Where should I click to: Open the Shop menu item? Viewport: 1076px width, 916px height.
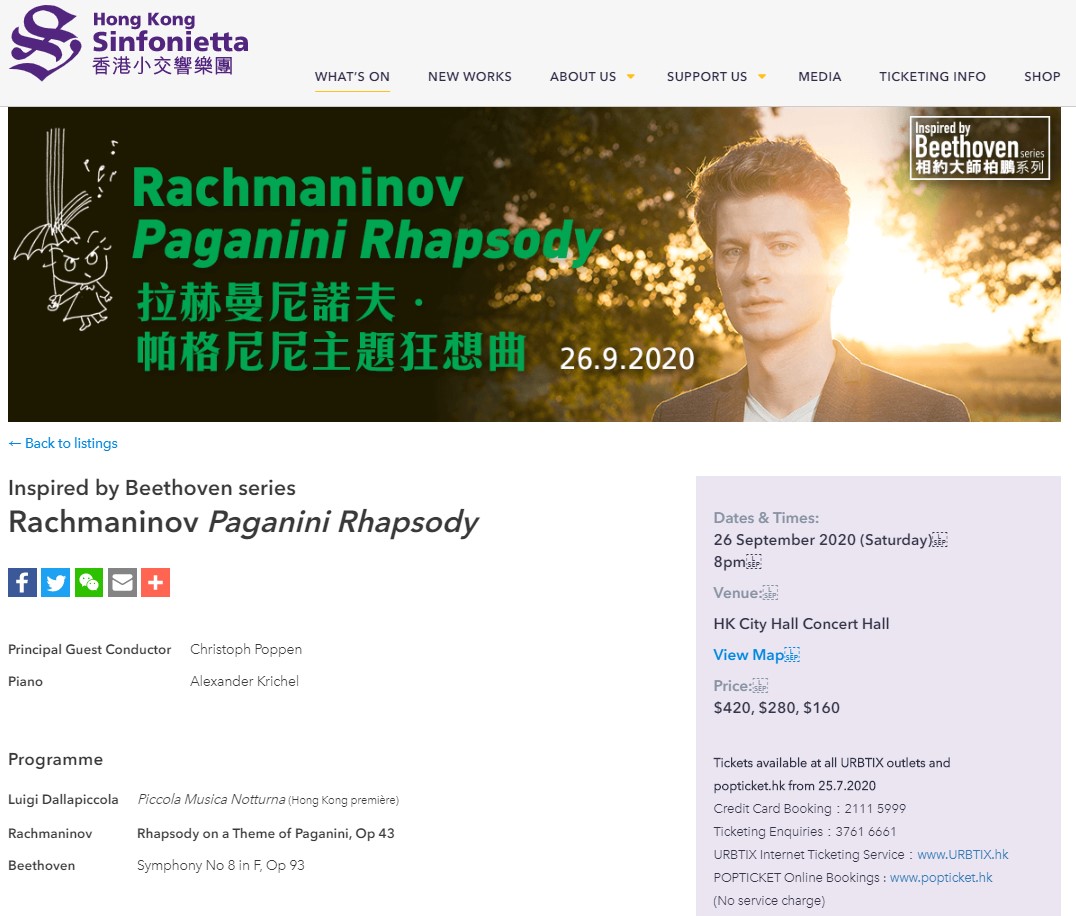[x=1042, y=77]
